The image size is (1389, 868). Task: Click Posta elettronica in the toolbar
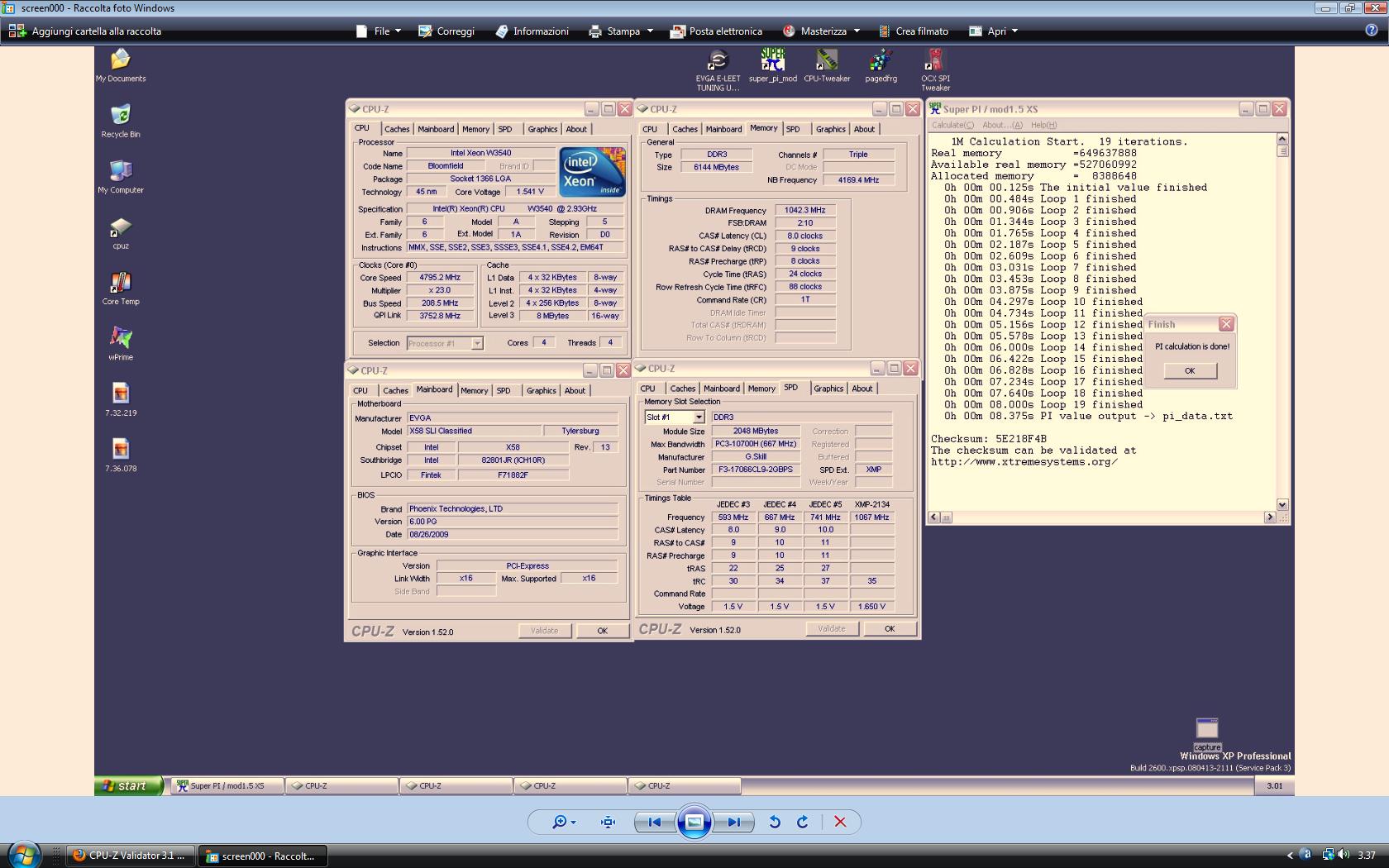coord(716,31)
